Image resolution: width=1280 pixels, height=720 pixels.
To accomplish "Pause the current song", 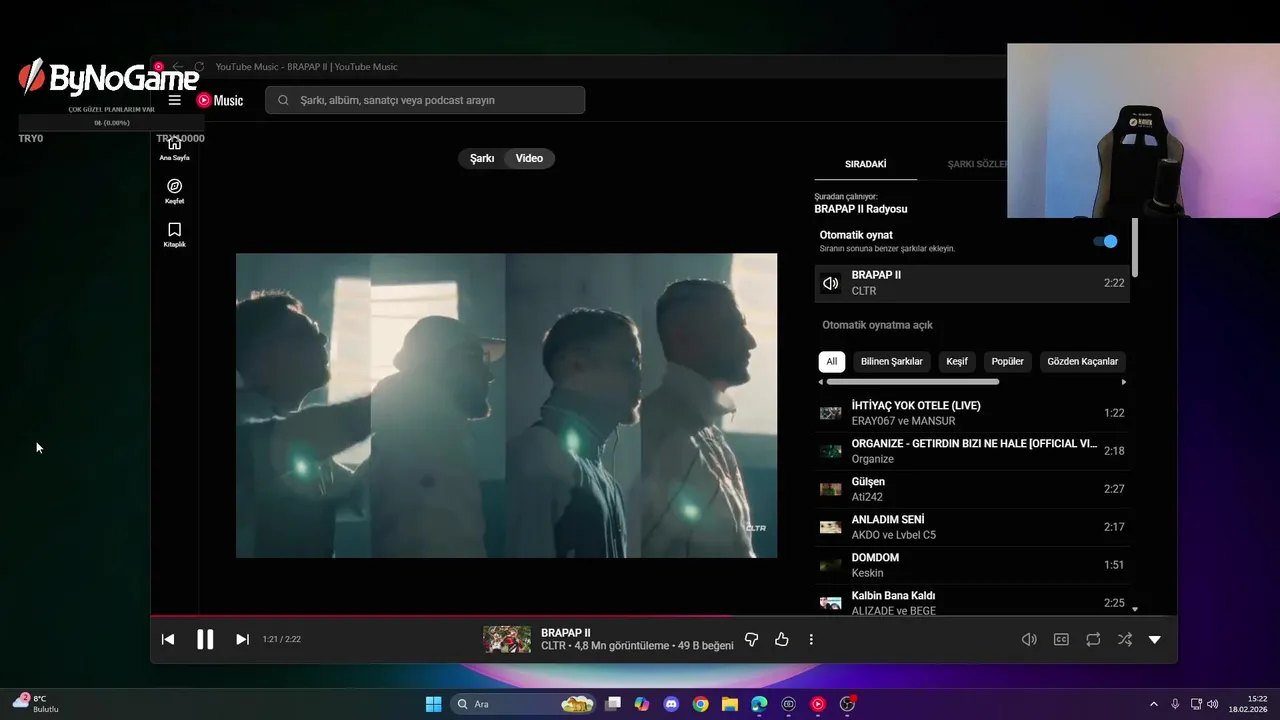I will [205, 639].
